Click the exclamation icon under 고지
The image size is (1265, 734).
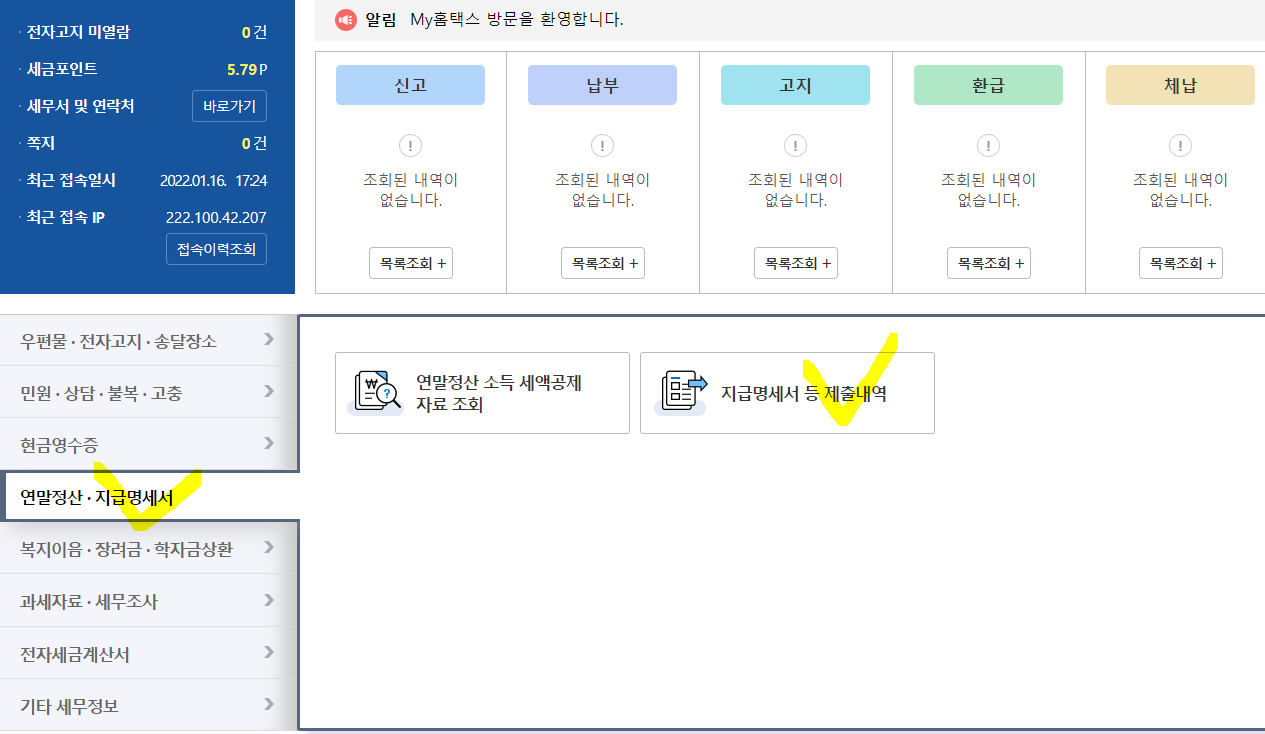(x=795, y=146)
